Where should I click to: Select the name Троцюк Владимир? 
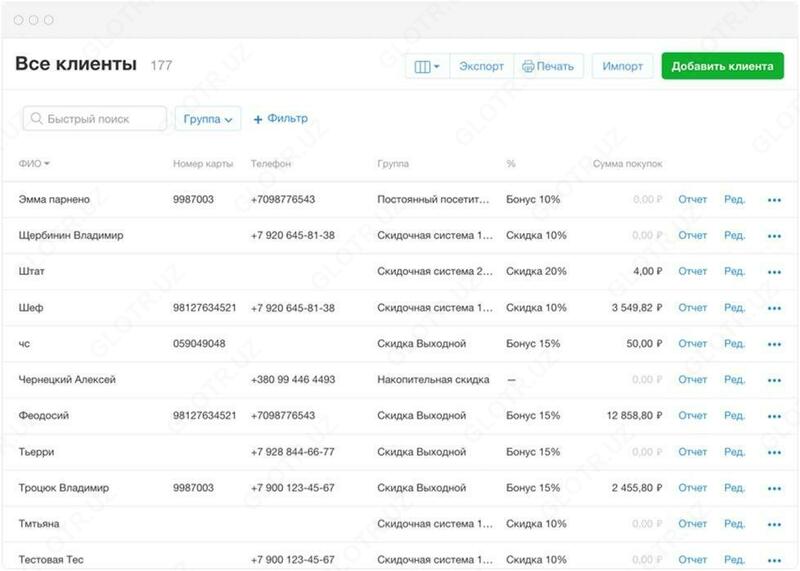(64, 488)
